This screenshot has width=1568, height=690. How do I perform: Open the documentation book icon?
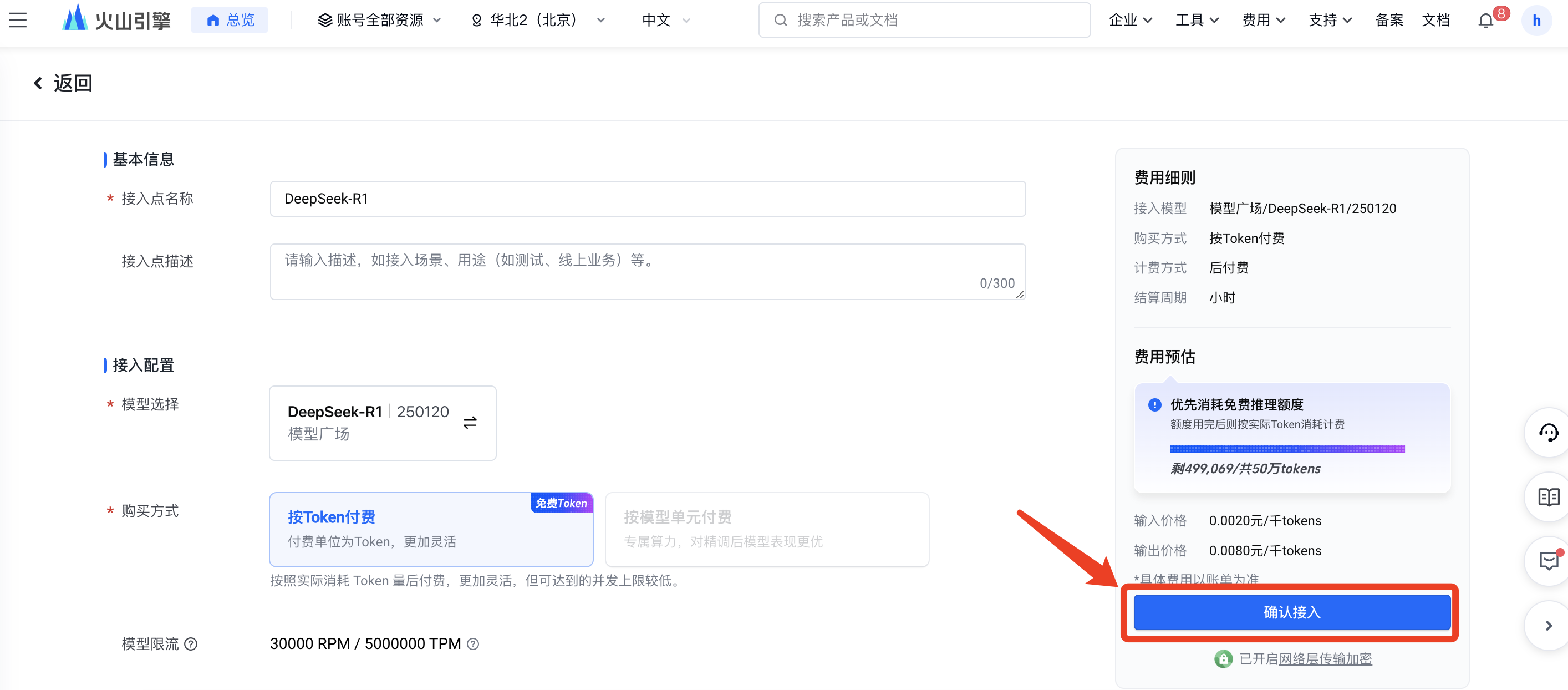[1548, 497]
